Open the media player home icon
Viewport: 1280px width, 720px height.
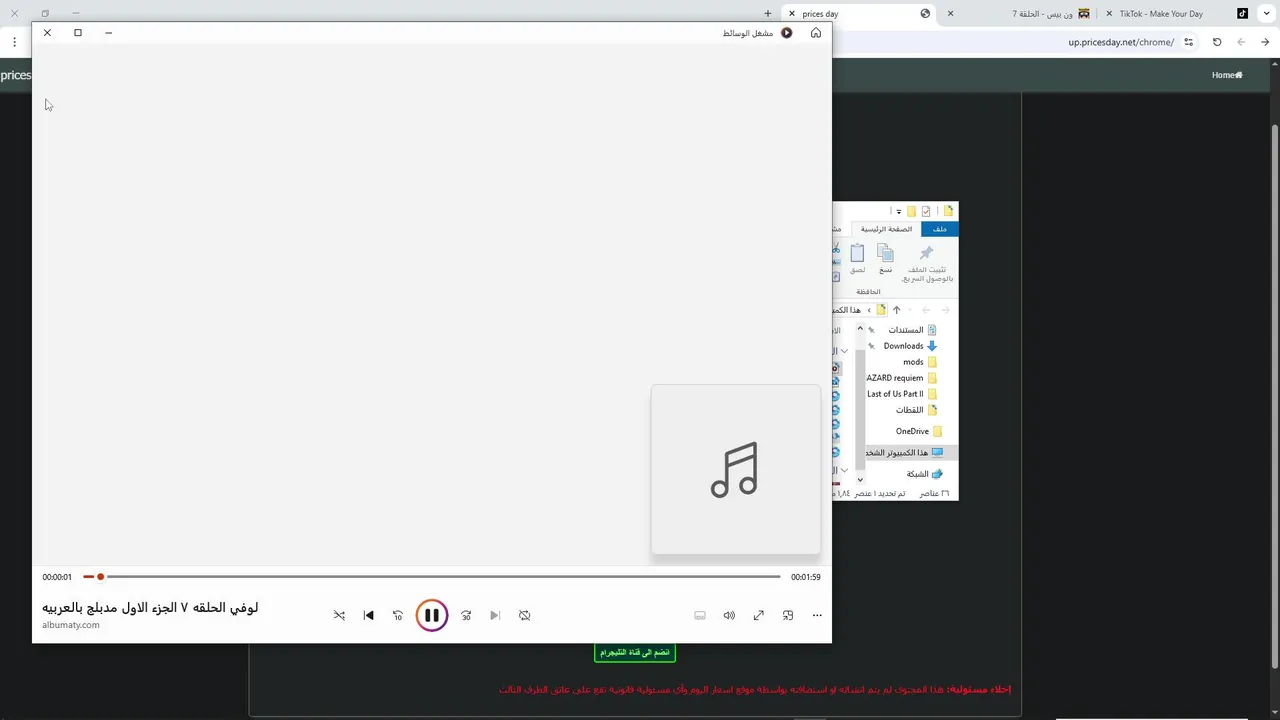(x=816, y=33)
